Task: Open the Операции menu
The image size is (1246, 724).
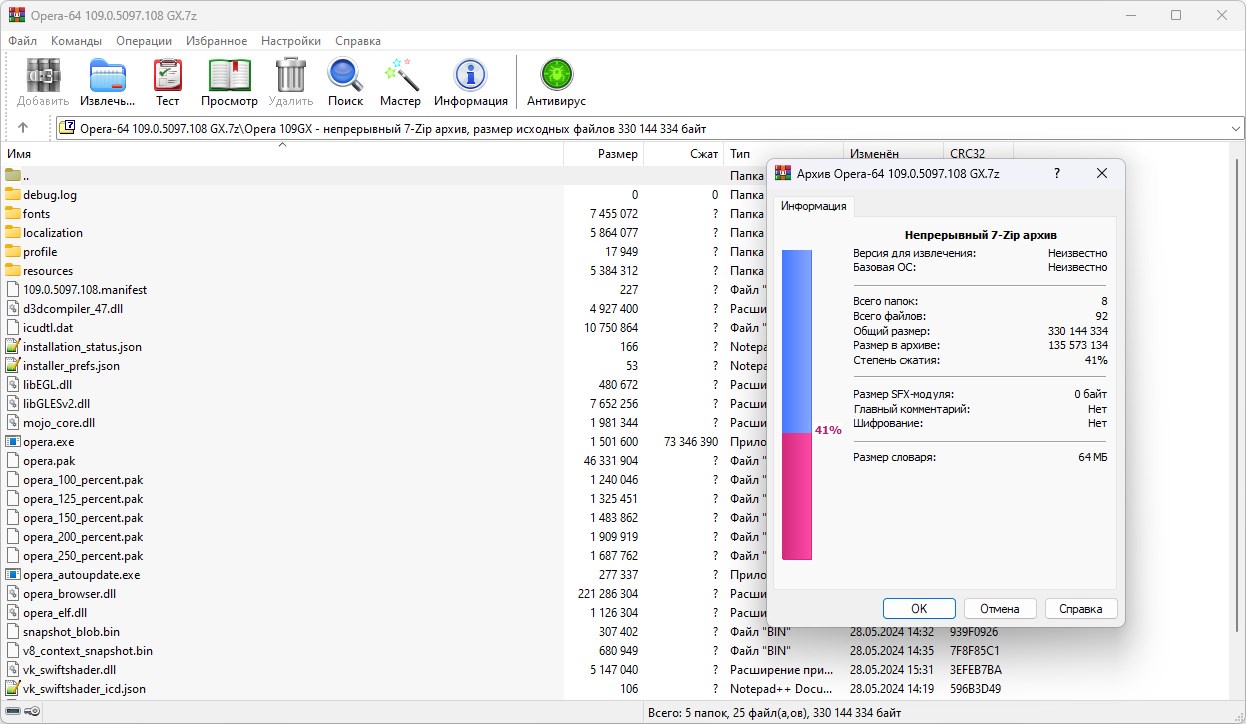Action: tap(144, 41)
